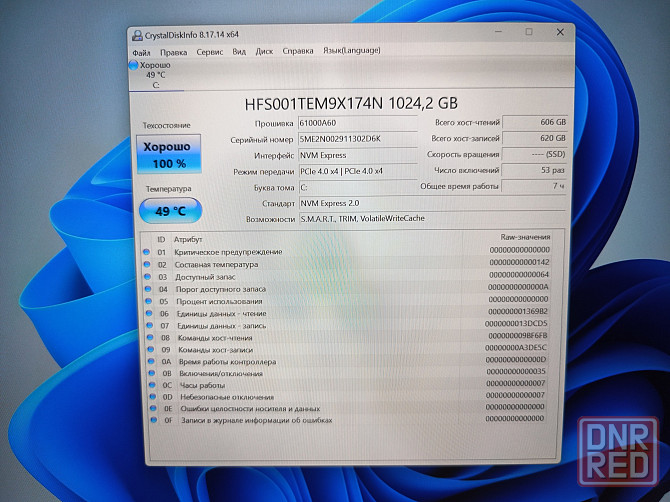Screen dimensions: 670x502
Task: Click the transfer mode field PCIe 4.0 x4
Action: [x=358, y=171]
